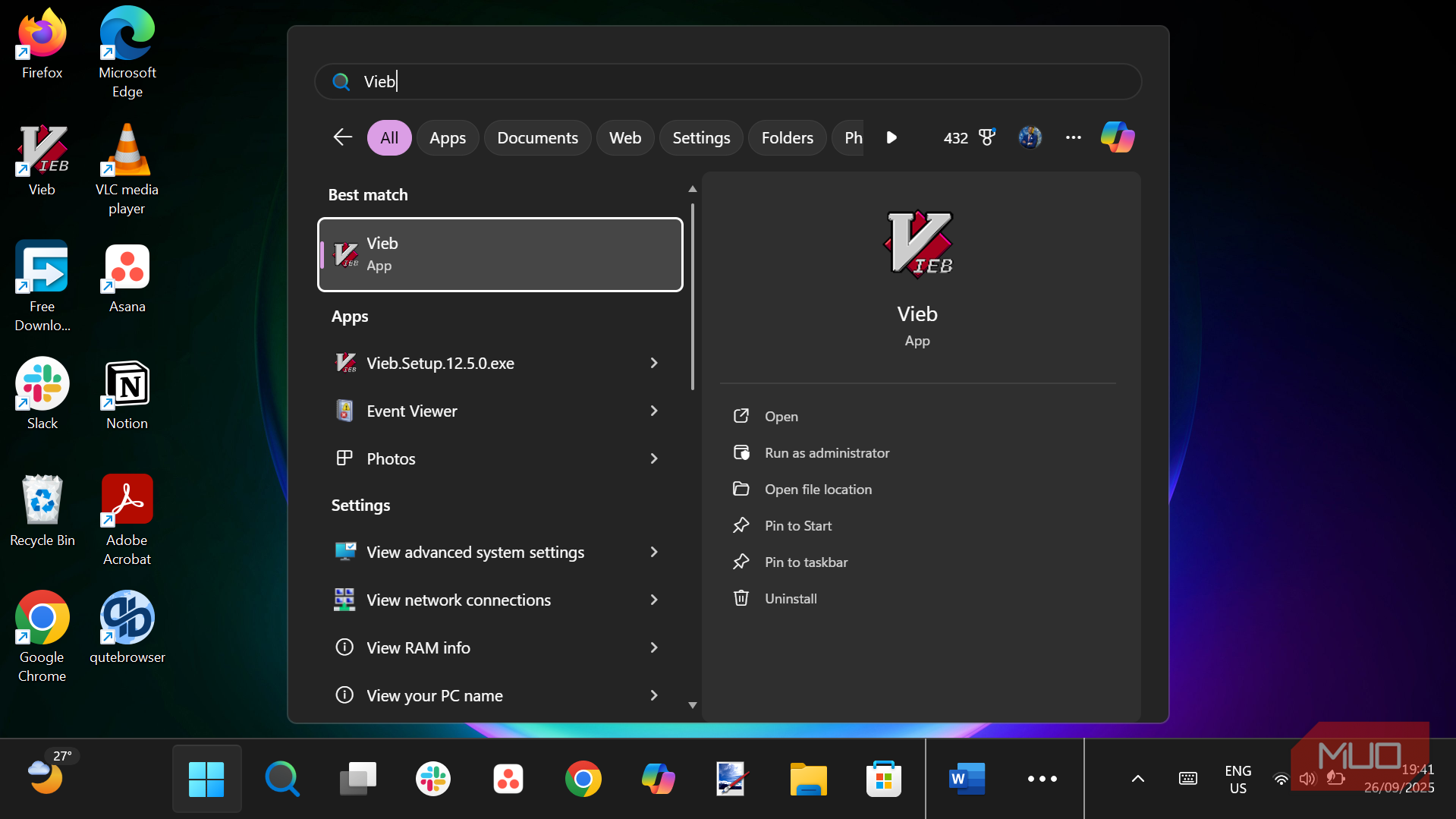Expand View advanced system settings chevron
This screenshot has width=1456, height=819.
(x=653, y=552)
